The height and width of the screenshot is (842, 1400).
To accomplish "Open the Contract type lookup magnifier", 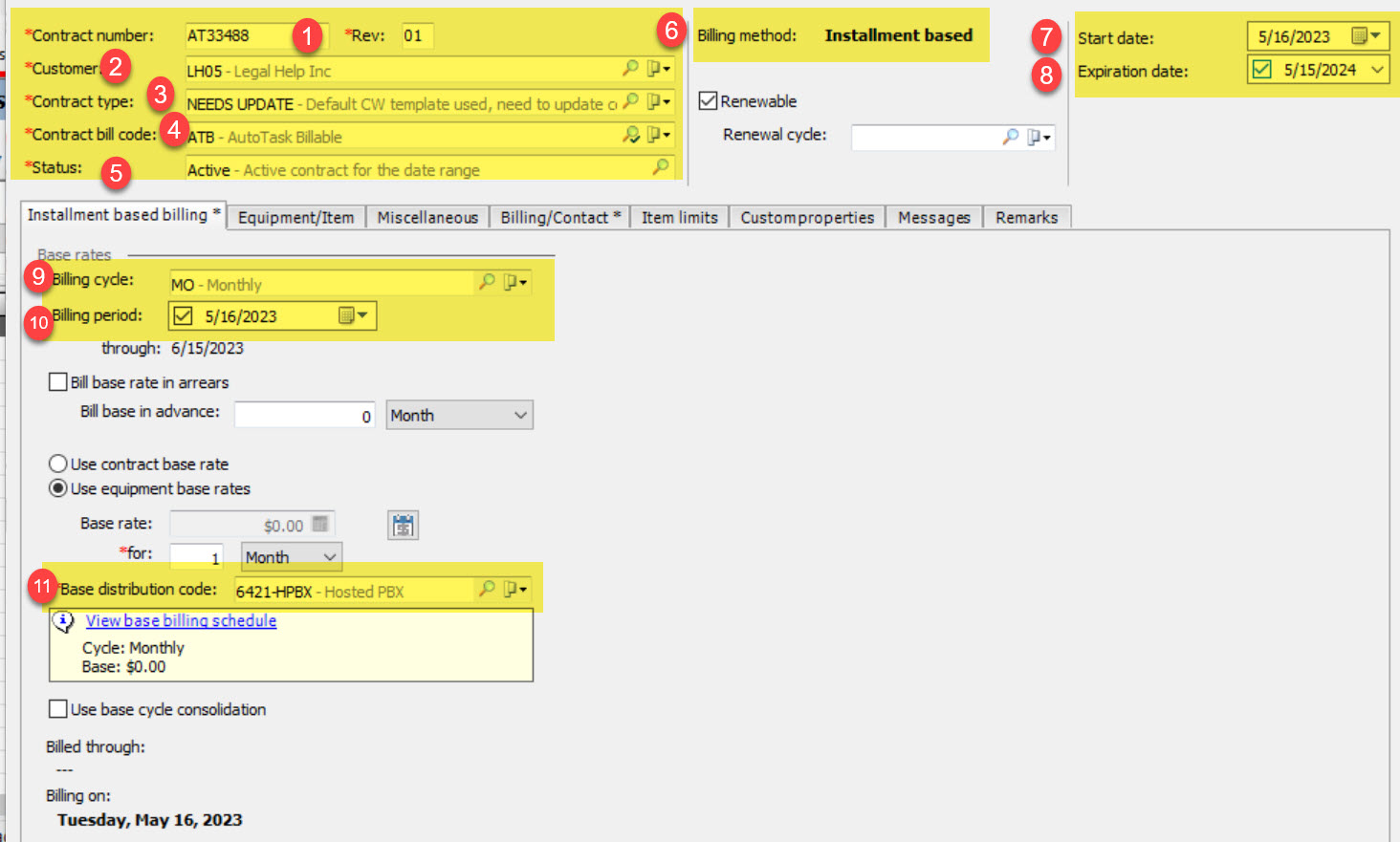I will (630, 101).
